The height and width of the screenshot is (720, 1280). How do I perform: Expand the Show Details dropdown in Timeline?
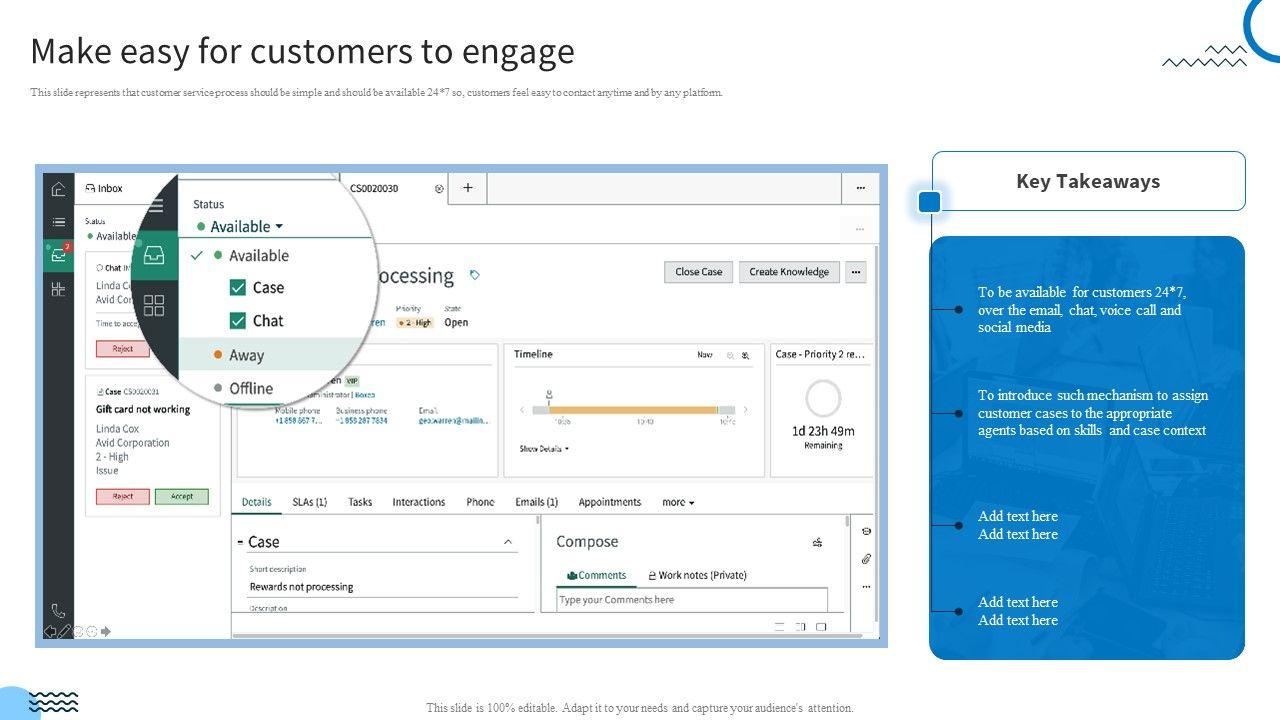click(x=544, y=449)
